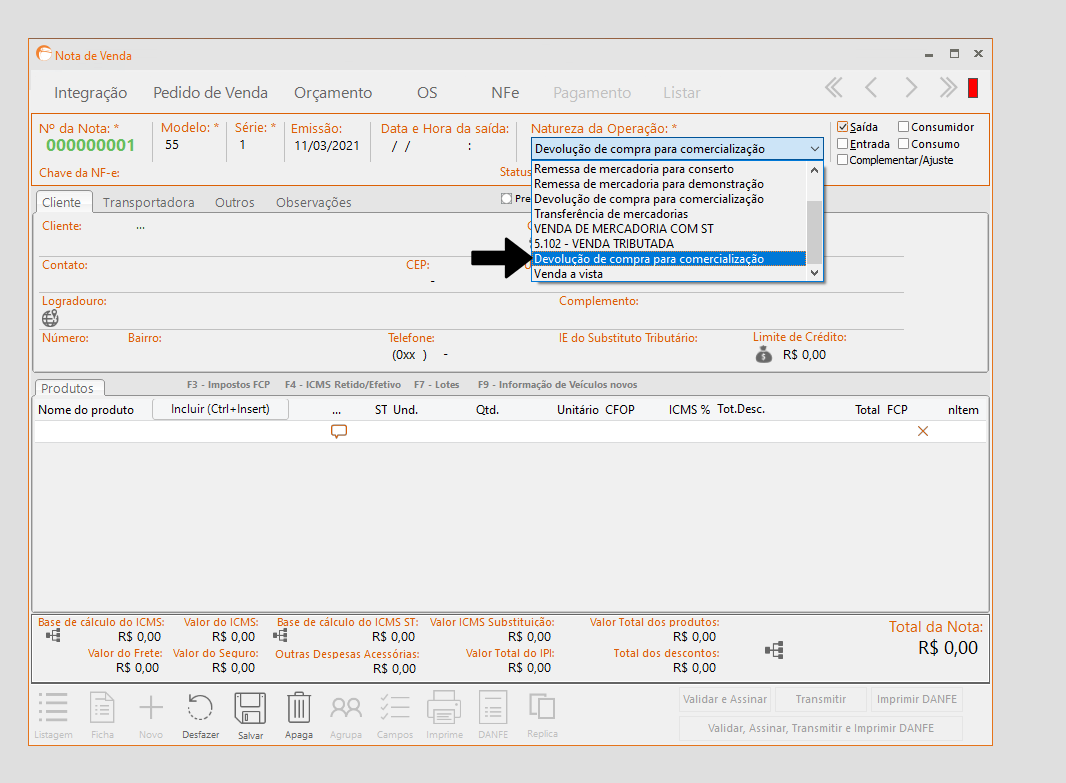Click the Emissão date 11/03/2021 field
The height and width of the screenshot is (783, 1066).
(326, 145)
